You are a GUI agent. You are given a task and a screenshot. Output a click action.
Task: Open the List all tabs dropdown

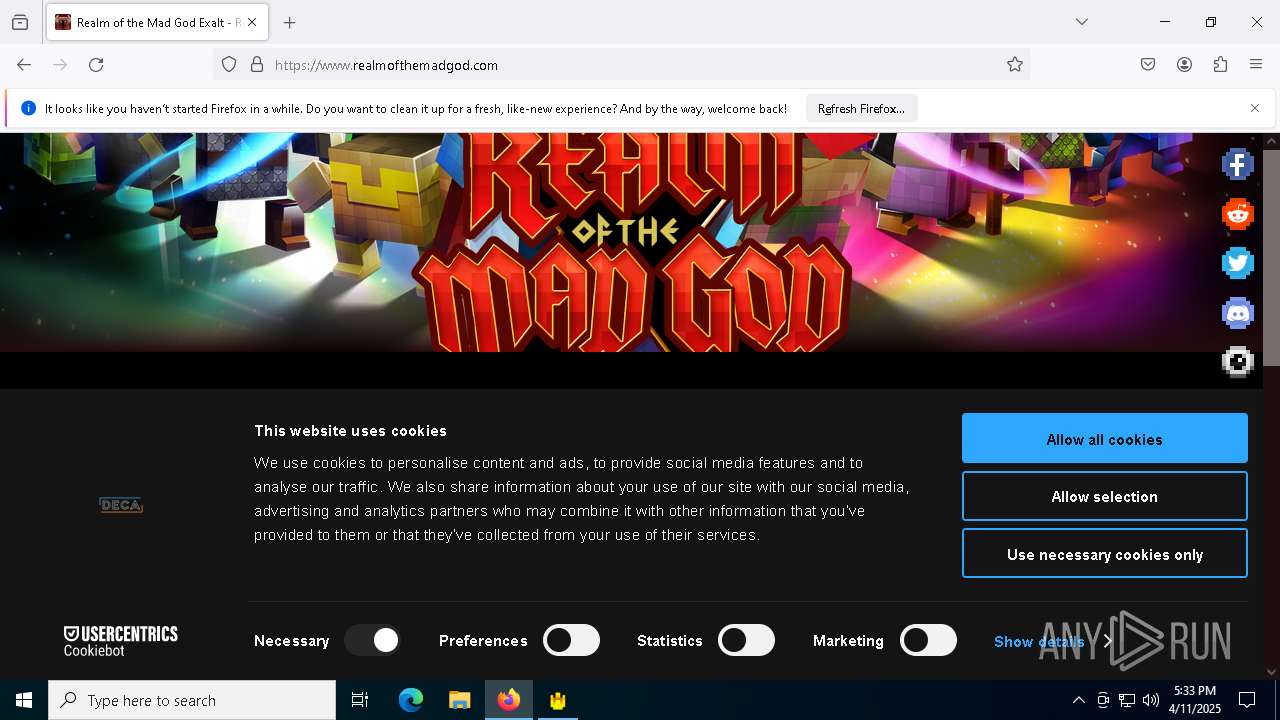[1082, 22]
